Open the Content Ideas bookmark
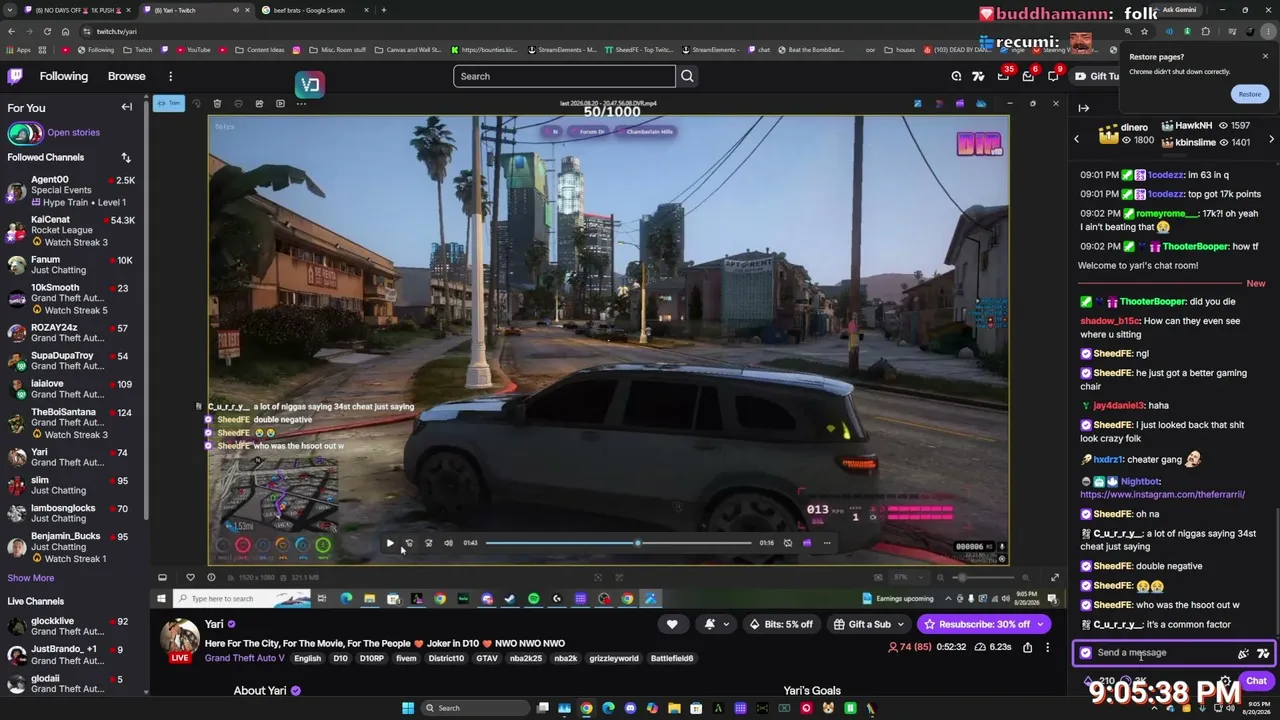Image resolution: width=1280 pixels, height=720 pixels. [x=260, y=49]
